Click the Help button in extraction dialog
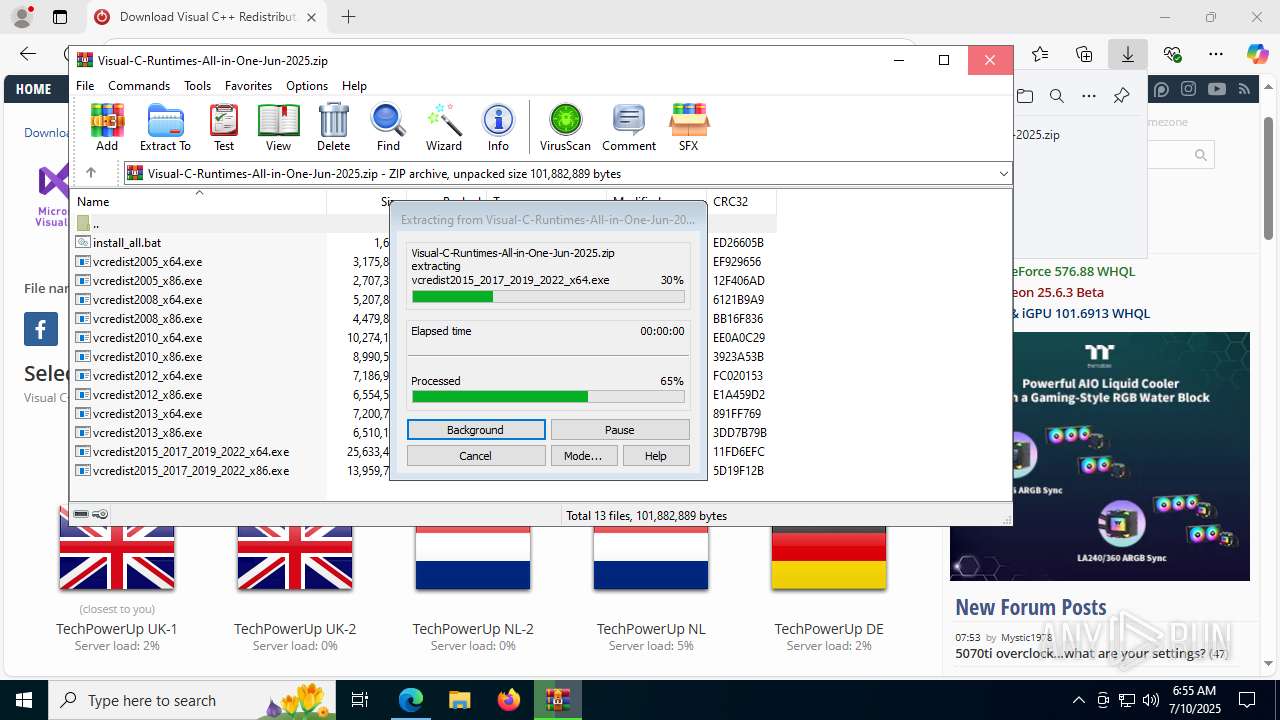 click(655, 456)
